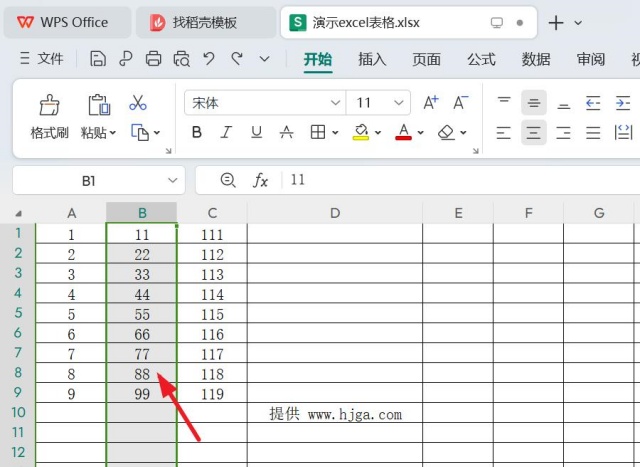640x467 pixels.
Task: Click the Paste clipboard icon
Action: (99, 105)
